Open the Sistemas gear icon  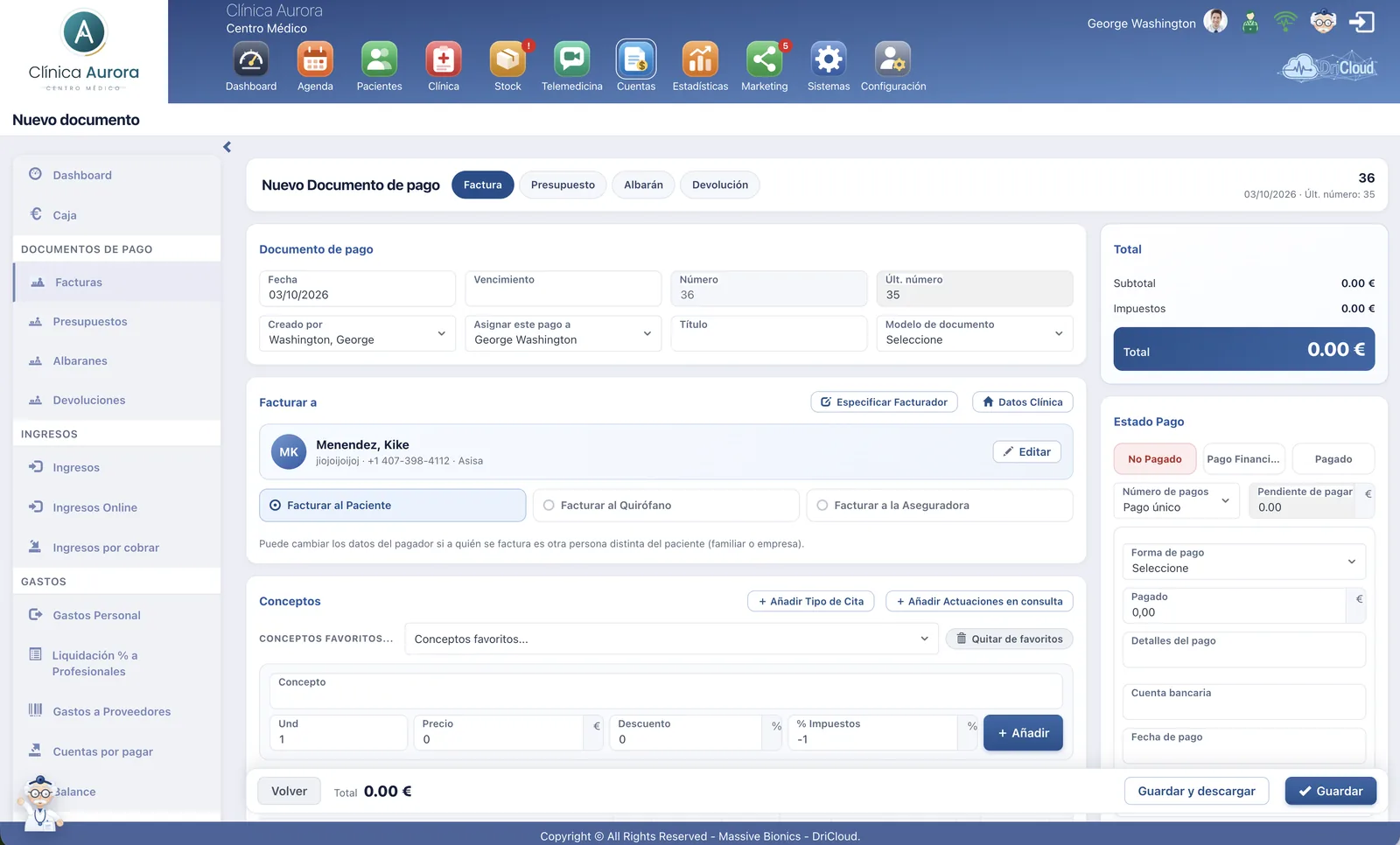pyautogui.click(x=829, y=59)
